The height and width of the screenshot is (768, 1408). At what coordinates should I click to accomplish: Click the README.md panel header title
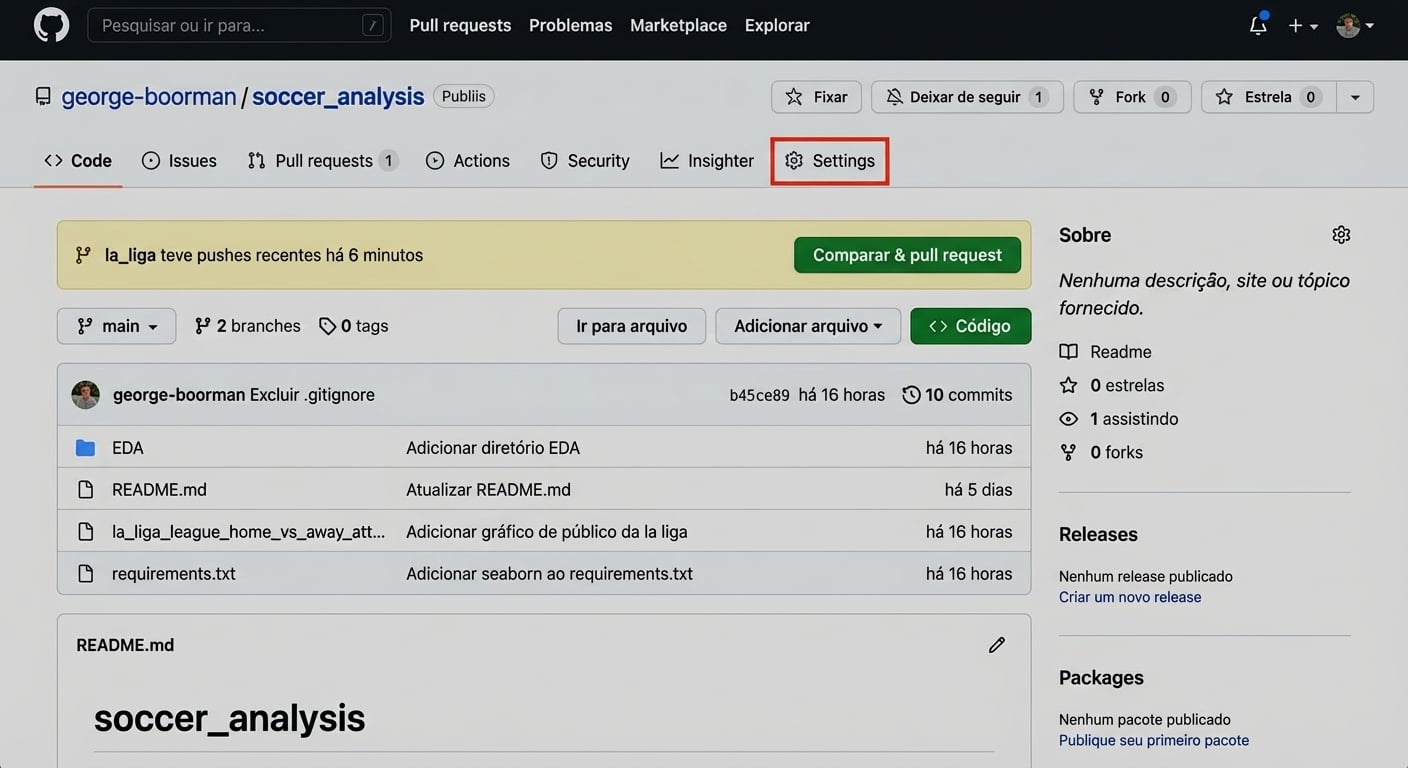125,645
